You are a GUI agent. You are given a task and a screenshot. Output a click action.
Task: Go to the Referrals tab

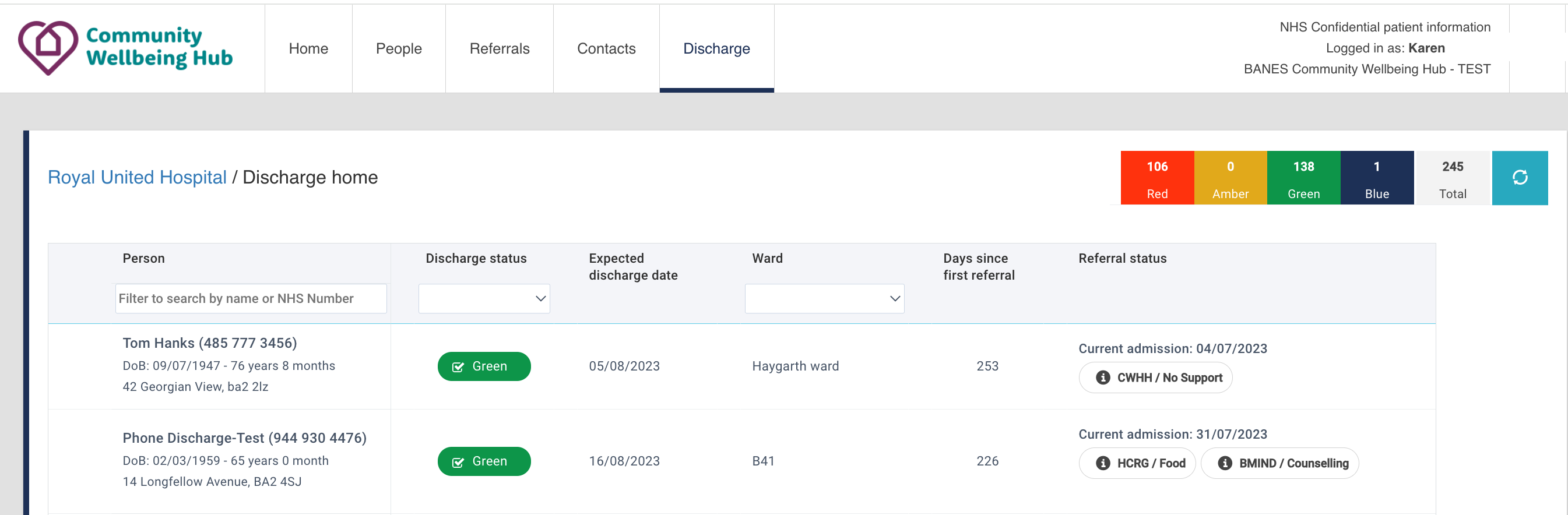pyautogui.click(x=499, y=48)
